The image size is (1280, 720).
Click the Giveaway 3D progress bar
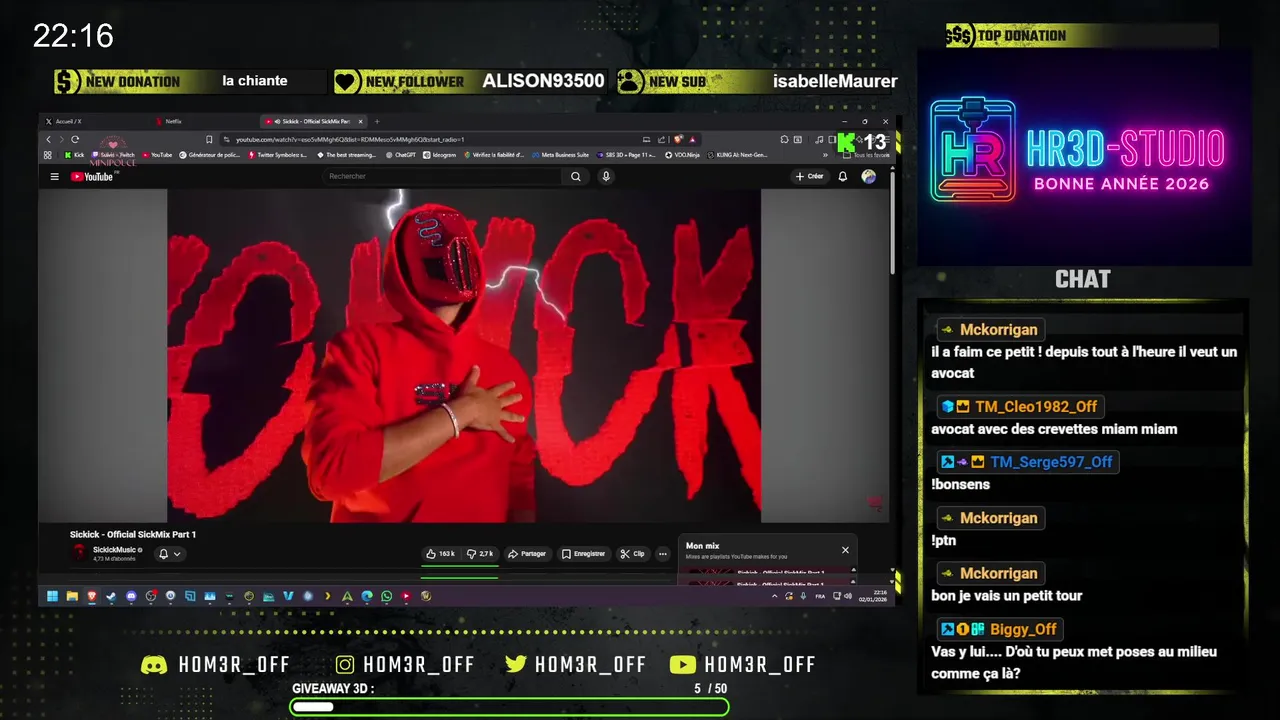click(509, 707)
